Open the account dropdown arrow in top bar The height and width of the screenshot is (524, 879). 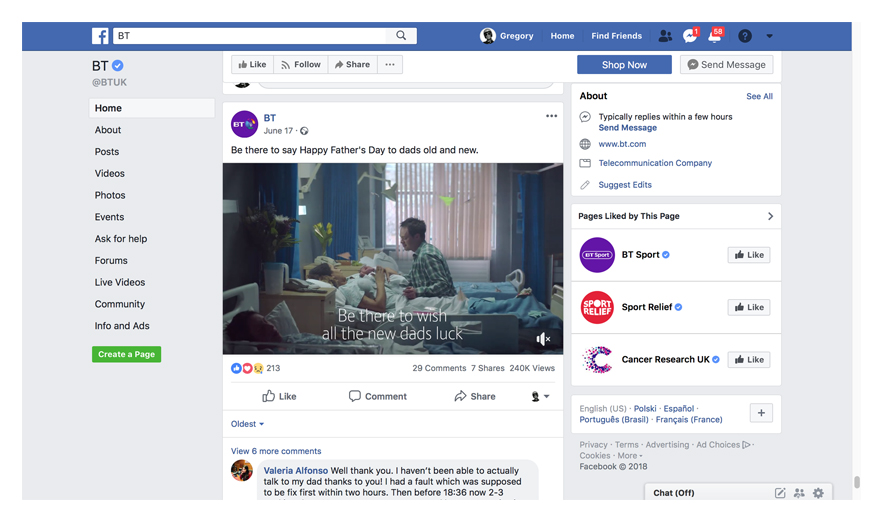point(769,36)
